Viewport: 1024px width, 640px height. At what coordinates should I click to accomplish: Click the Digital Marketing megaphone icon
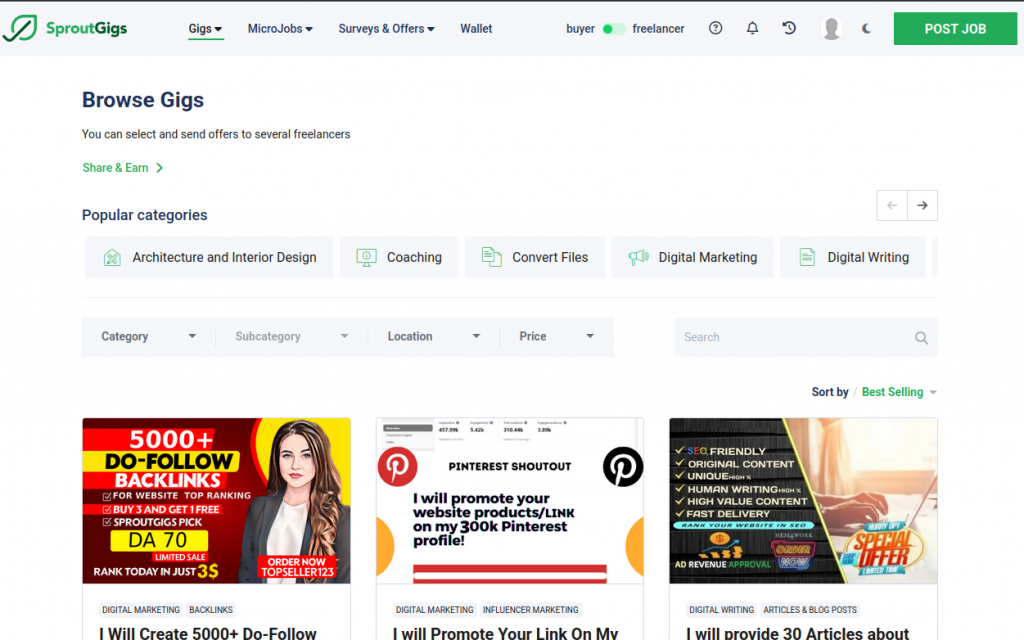pyautogui.click(x=638, y=257)
